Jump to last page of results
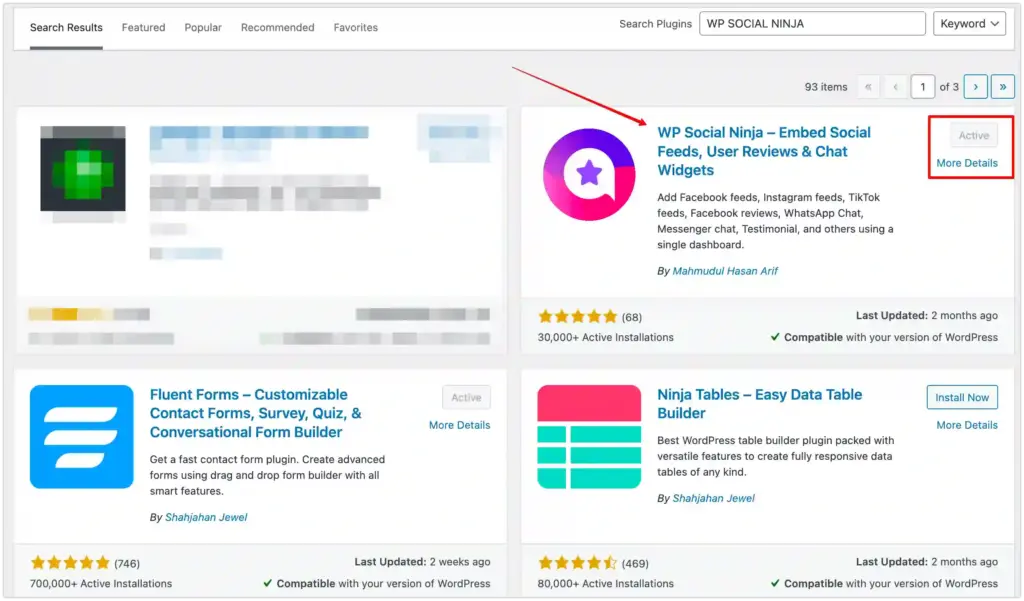Viewport: 1024px width, 601px height. click(1003, 87)
